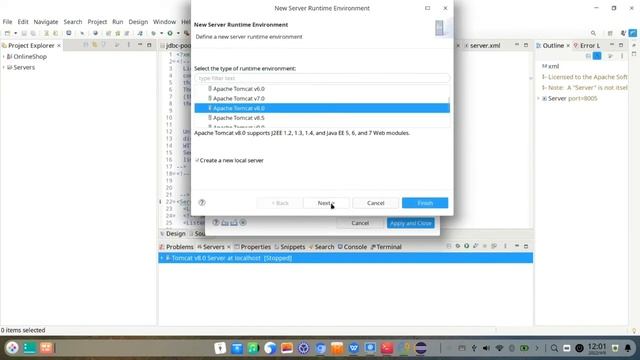
Task: Open the notification bell in the taskbar
Action: pos(628,348)
